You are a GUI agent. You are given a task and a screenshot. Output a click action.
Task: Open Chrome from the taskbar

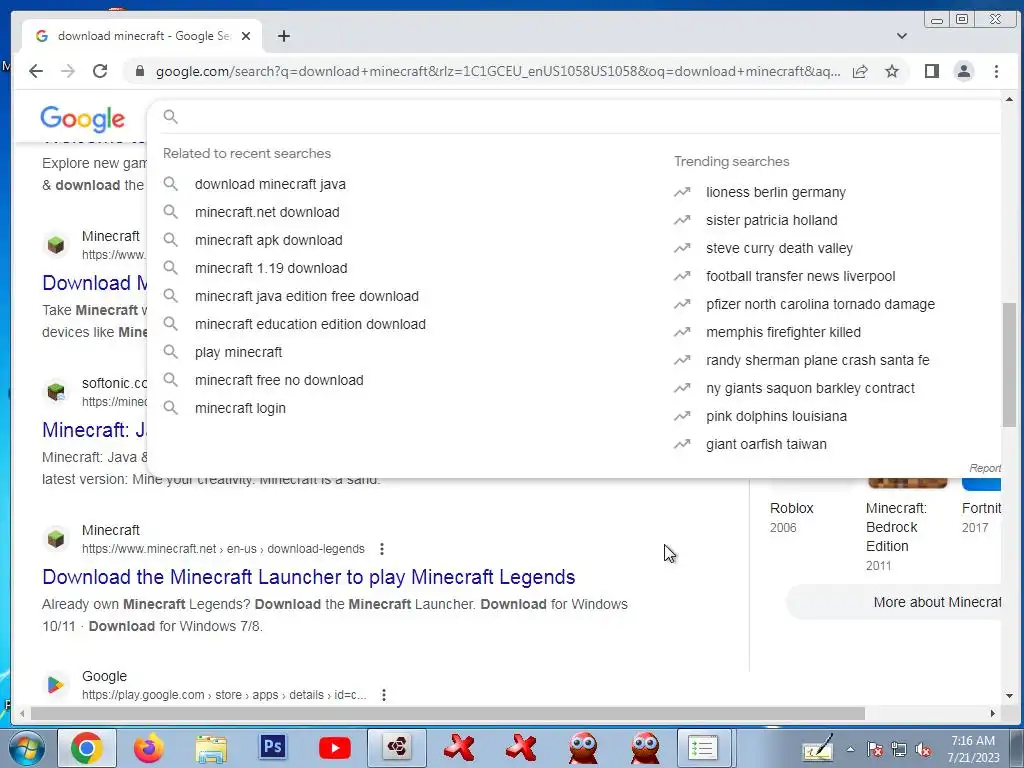[x=86, y=748]
